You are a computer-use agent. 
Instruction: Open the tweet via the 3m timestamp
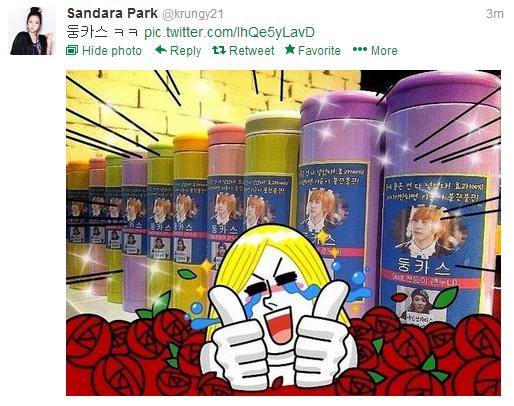495,14
